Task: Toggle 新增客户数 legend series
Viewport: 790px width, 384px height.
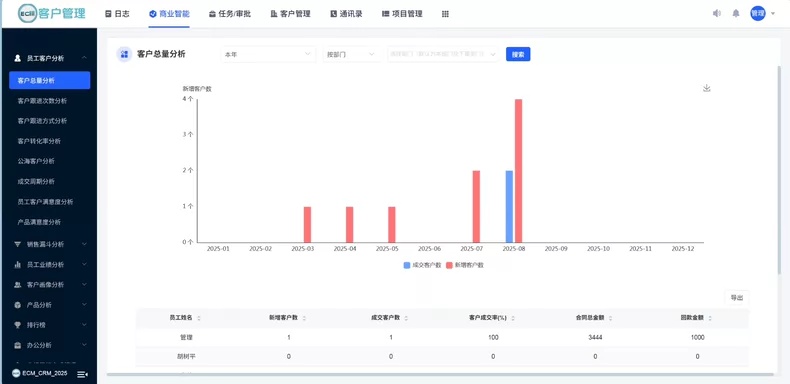Action: coord(465,265)
